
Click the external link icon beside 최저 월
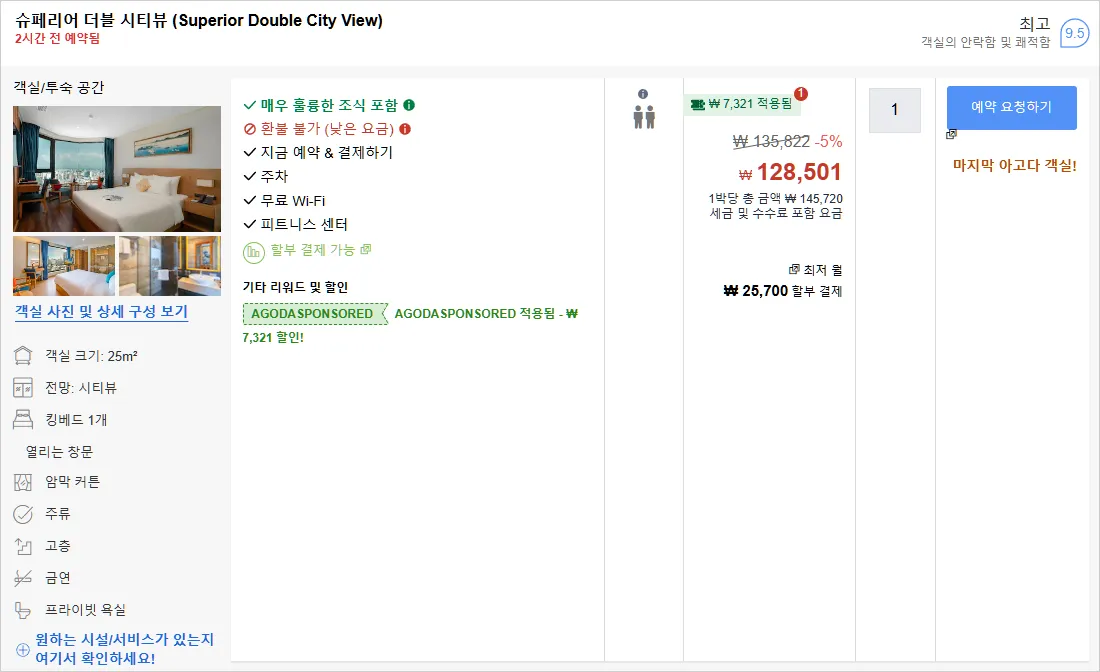pos(794,269)
